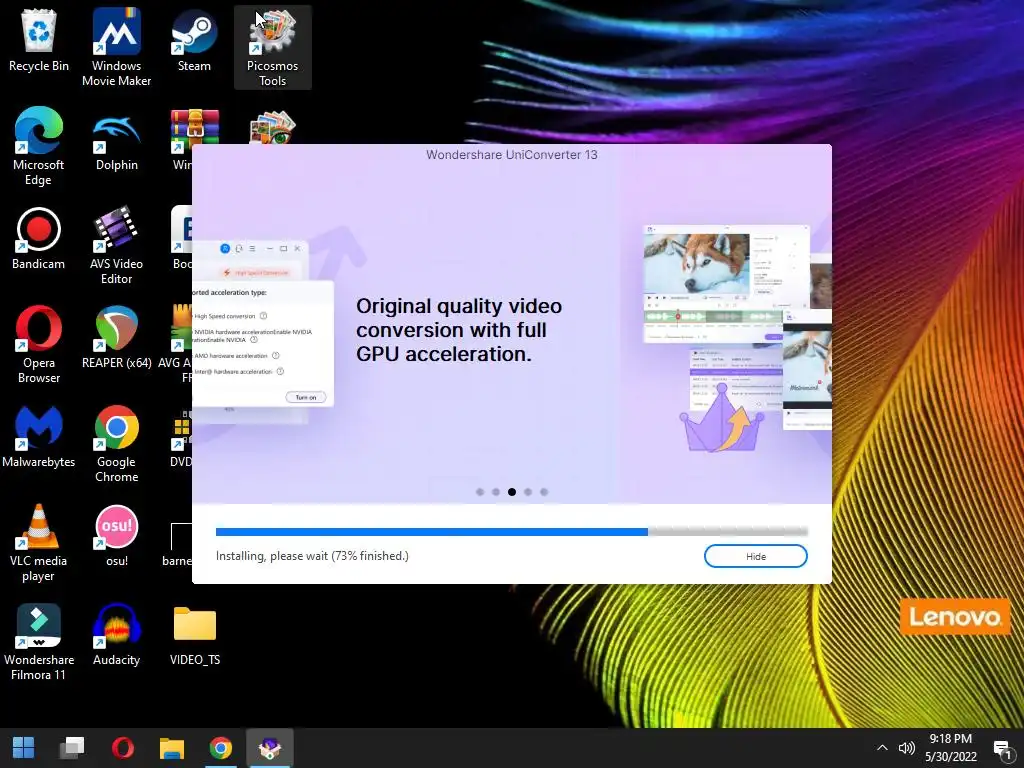Open Microsoft Edge from the desktop
The height and width of the screenshot is (768, 1024).
coord(39,147)
